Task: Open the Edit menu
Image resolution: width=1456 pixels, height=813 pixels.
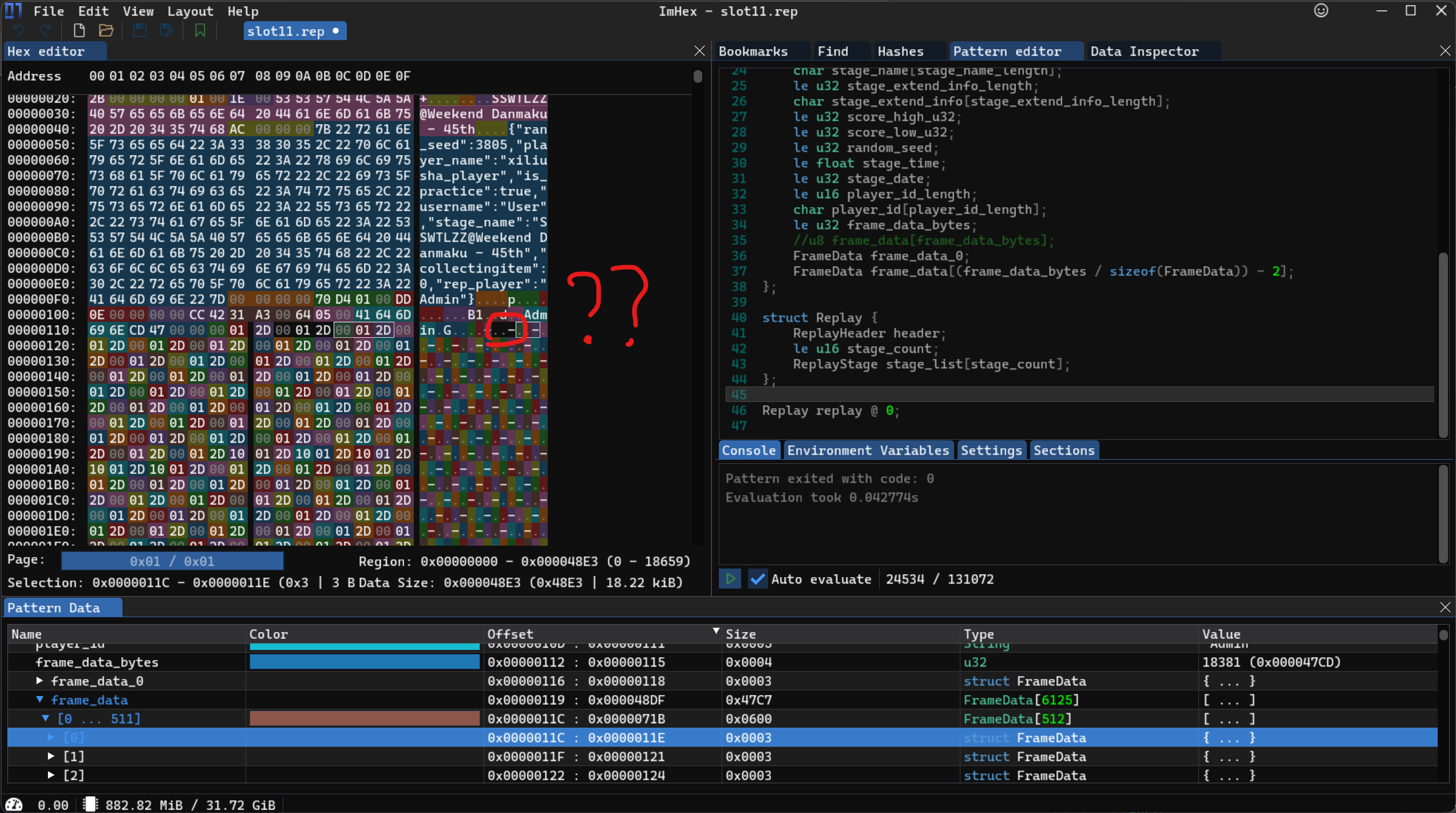Action: (x=93, y=11)
